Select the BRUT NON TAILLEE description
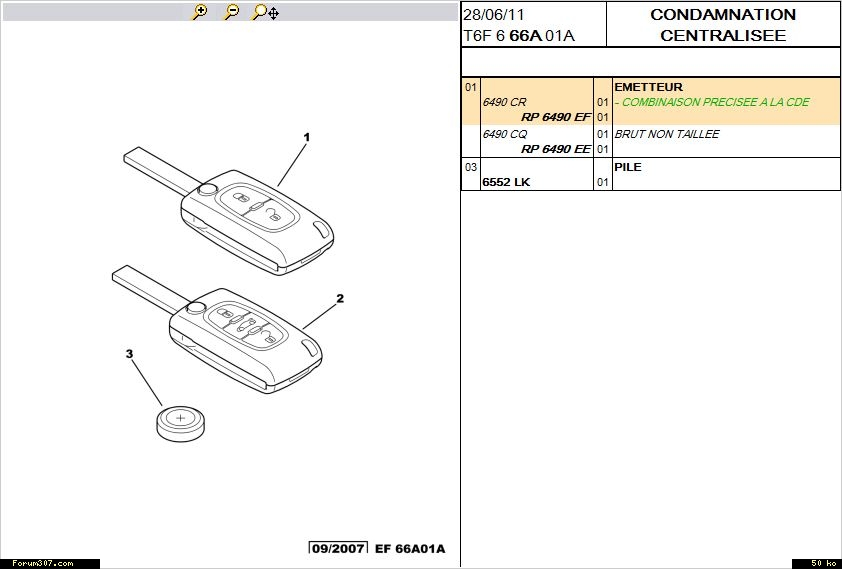 (x=667, y=134)
